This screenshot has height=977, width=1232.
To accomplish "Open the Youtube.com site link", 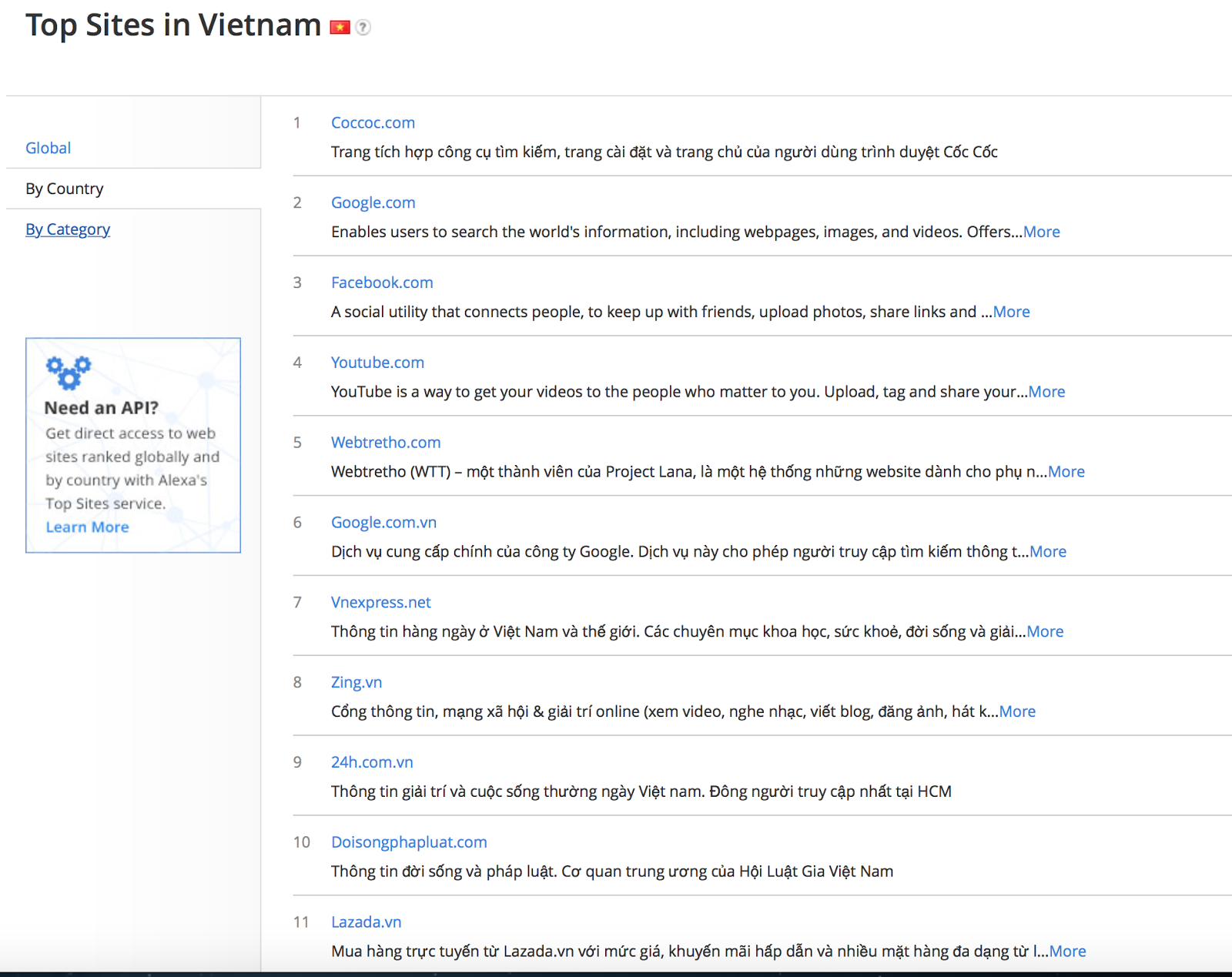I will (x=377, y=363).
